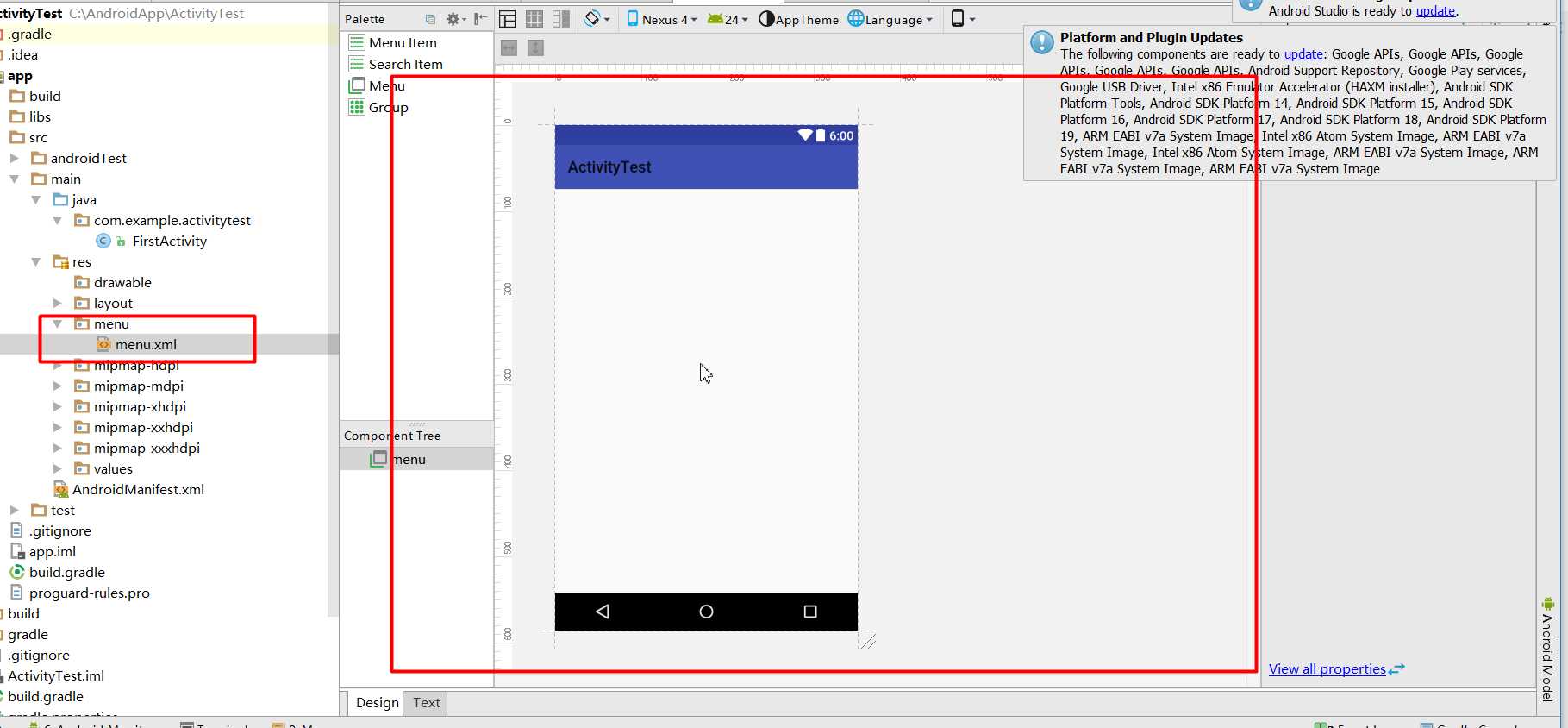Expand the androidTest folder

pyautogui.click(x=15, y=158)
